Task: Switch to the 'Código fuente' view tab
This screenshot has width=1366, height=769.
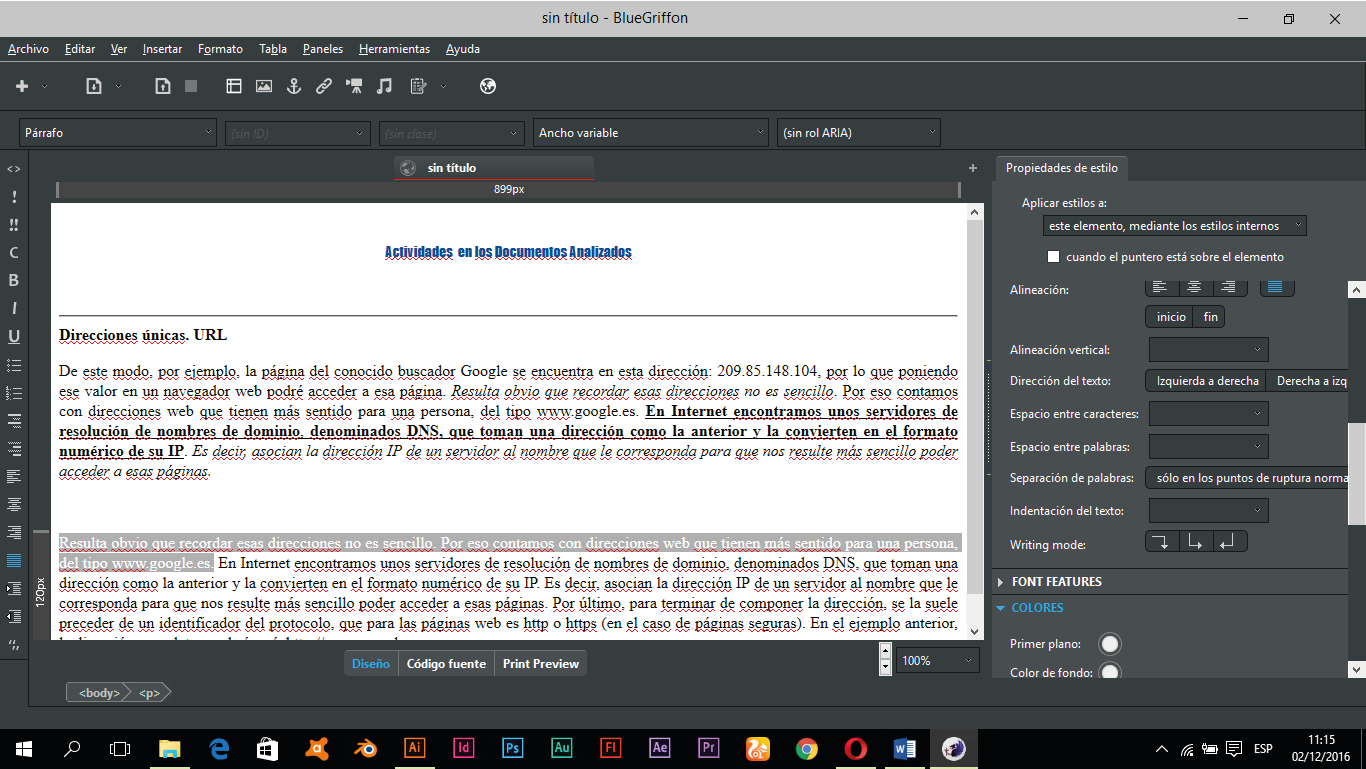Action: pyautogui.click(x=446, y=664)
